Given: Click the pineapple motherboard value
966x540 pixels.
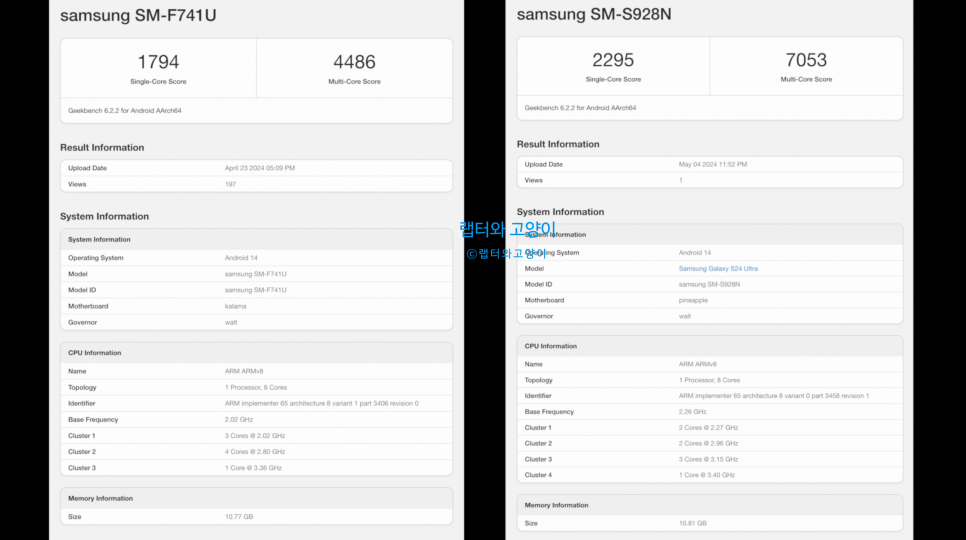Looking at the screenshot, I should coord(693,300).
